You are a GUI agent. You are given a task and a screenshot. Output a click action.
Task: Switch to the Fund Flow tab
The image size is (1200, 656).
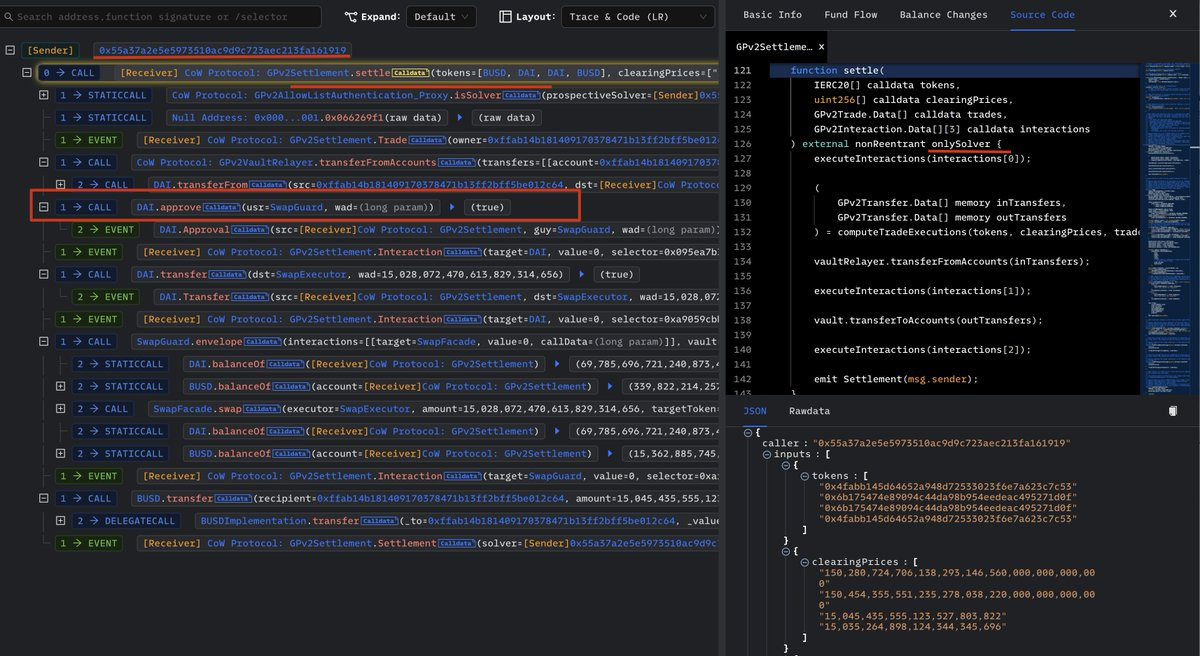tap(850, 15)
